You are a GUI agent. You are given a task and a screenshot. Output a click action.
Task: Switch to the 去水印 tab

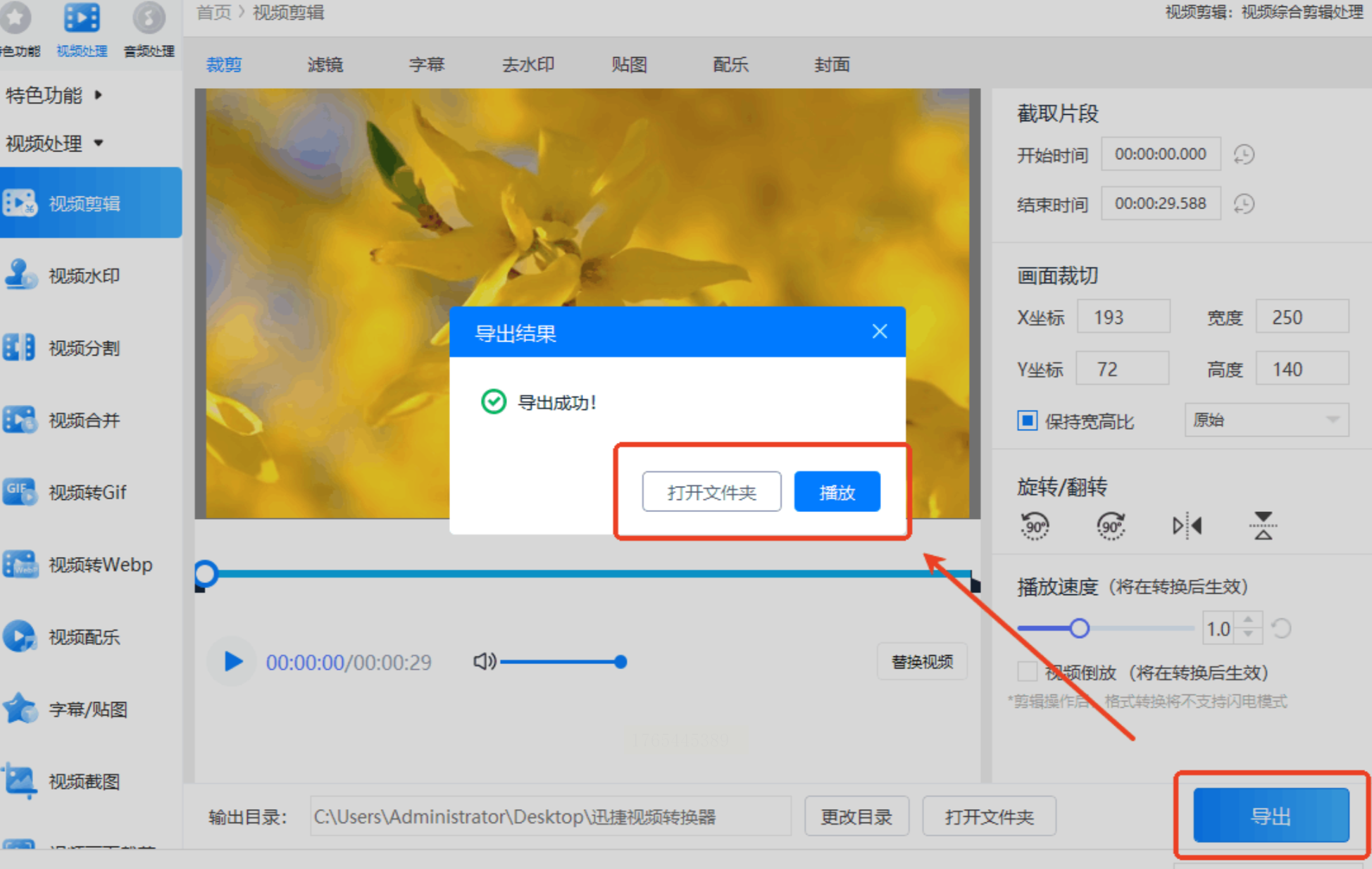coord(528,65)
